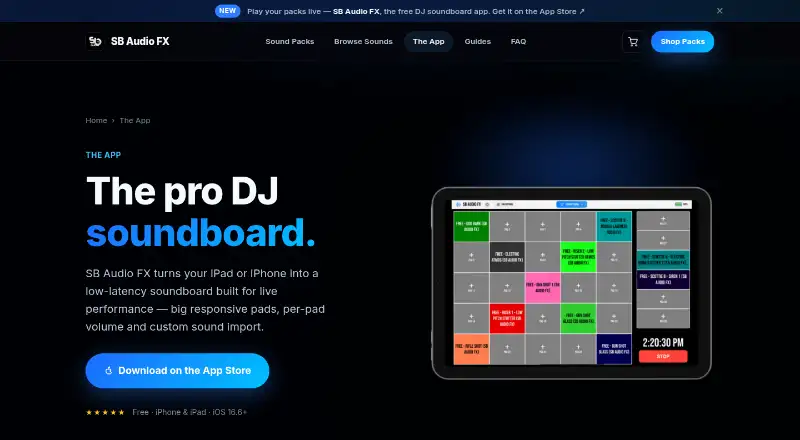The width and height of the screenshot is (800, 440).
Task: Tap the navy blue Gun Shot Glass pad
Action: [x=614, y=349]
